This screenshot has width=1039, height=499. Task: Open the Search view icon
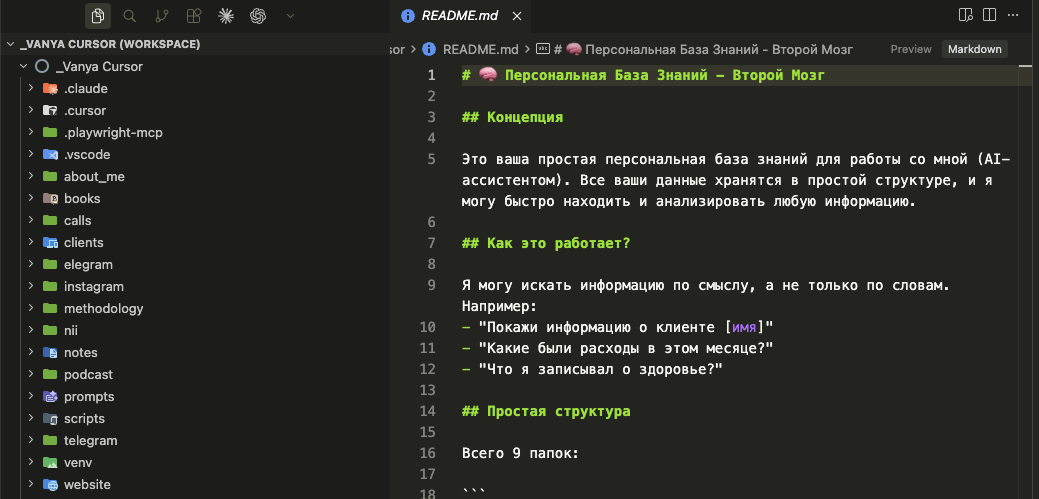[130, 16]
